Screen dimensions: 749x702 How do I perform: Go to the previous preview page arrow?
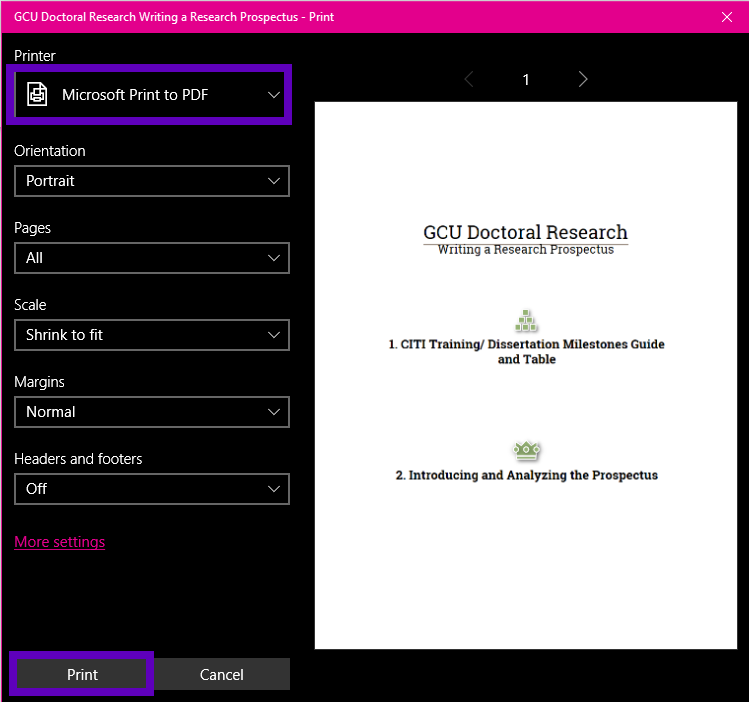pos(469,79)
